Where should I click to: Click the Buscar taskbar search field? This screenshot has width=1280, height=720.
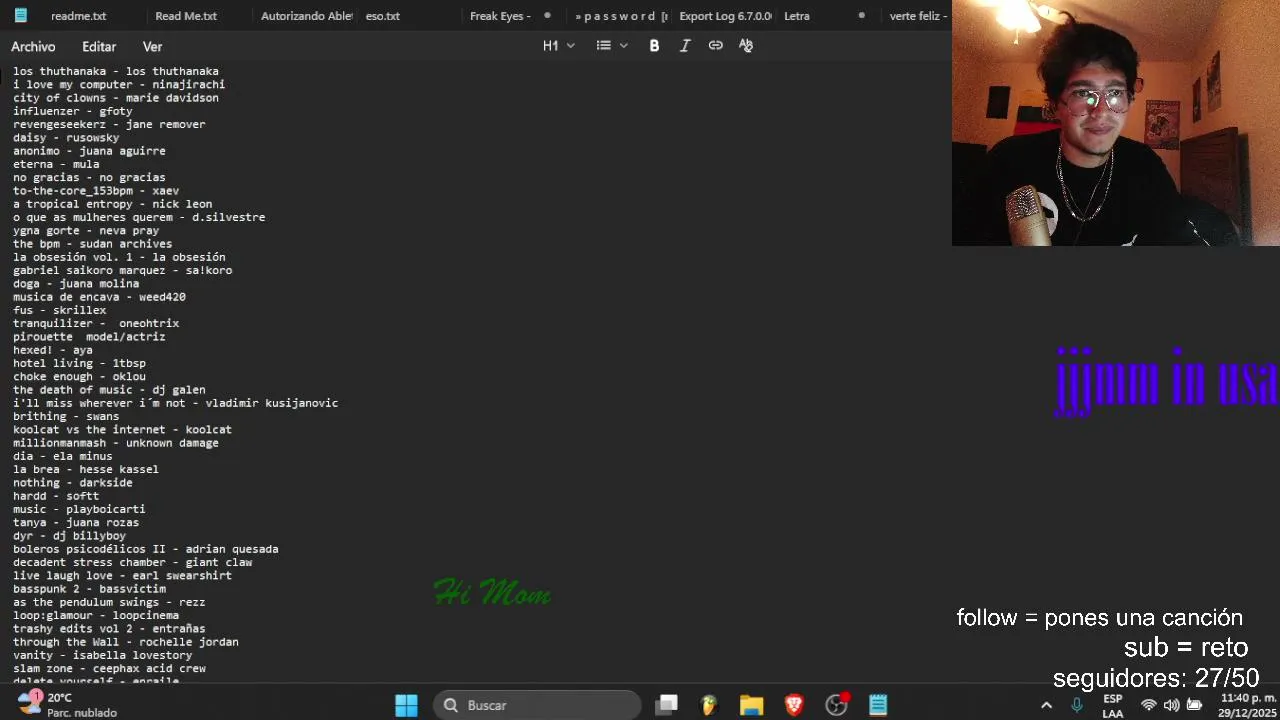pyautogui.click(x=537, y=705)
